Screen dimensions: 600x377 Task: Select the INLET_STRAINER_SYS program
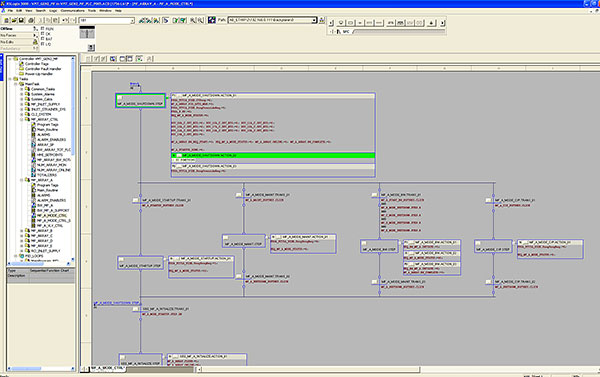[48, 109]
